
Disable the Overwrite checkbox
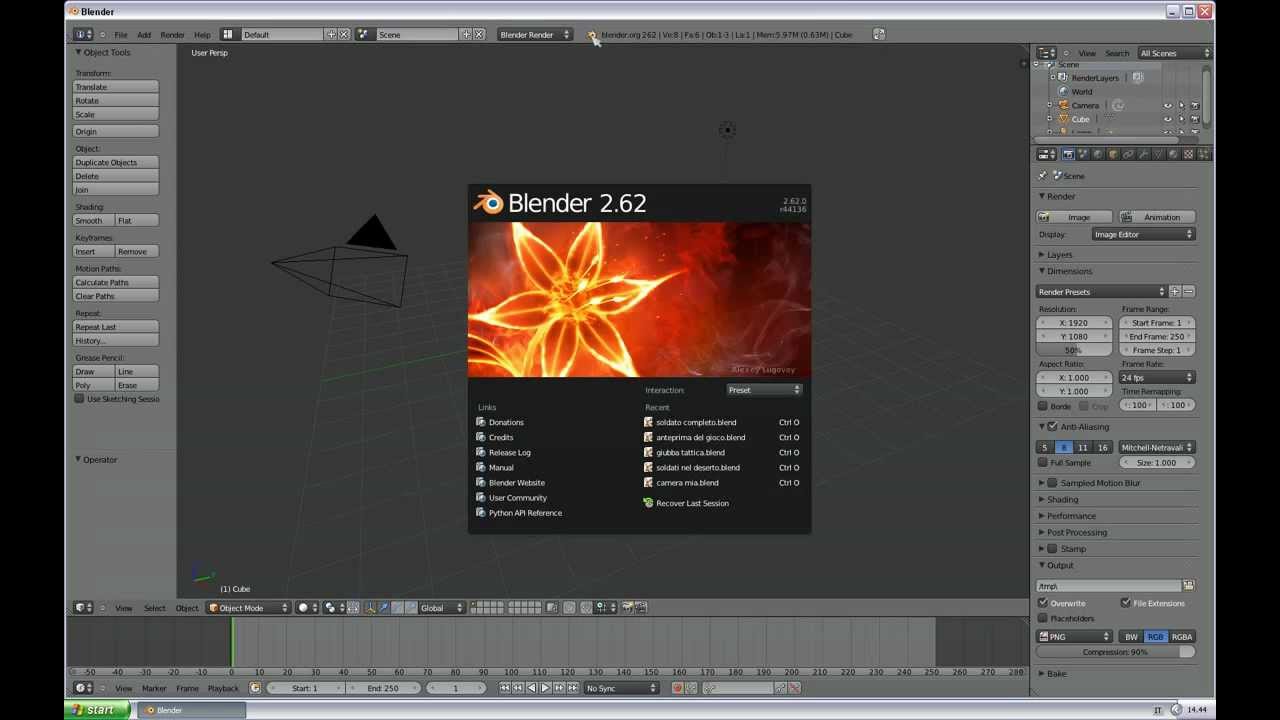[1043, 603]
